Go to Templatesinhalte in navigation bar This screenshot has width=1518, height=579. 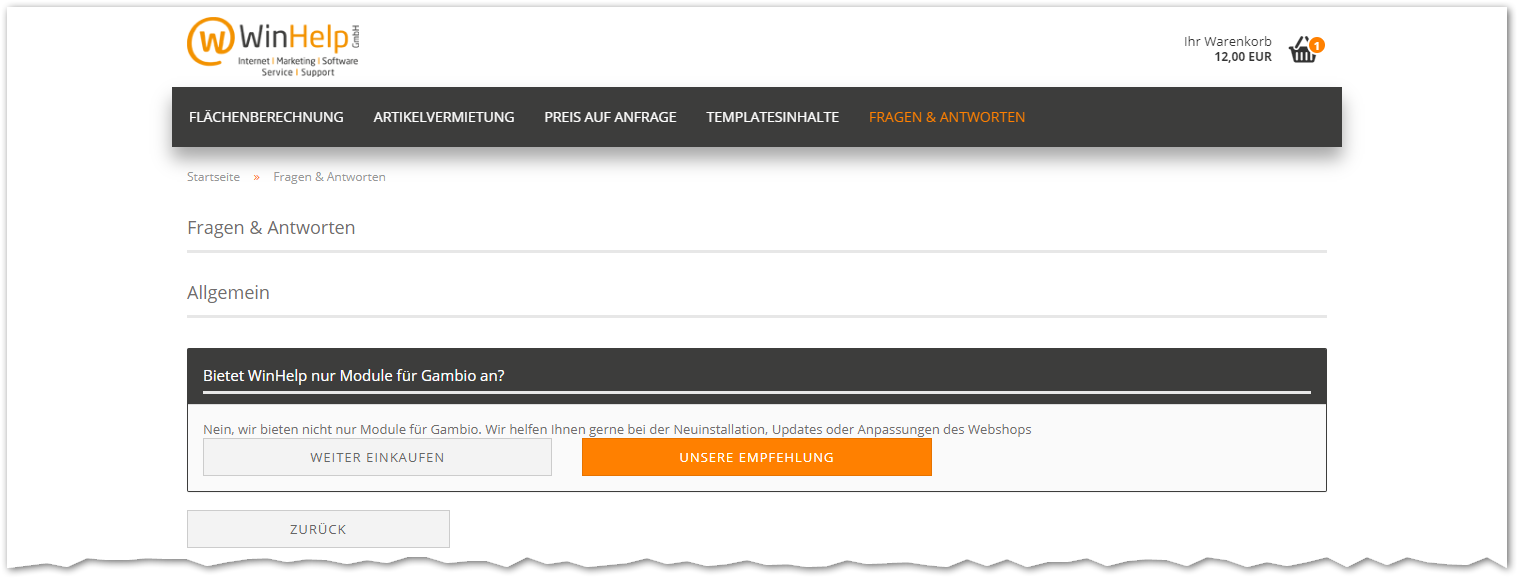772,117
